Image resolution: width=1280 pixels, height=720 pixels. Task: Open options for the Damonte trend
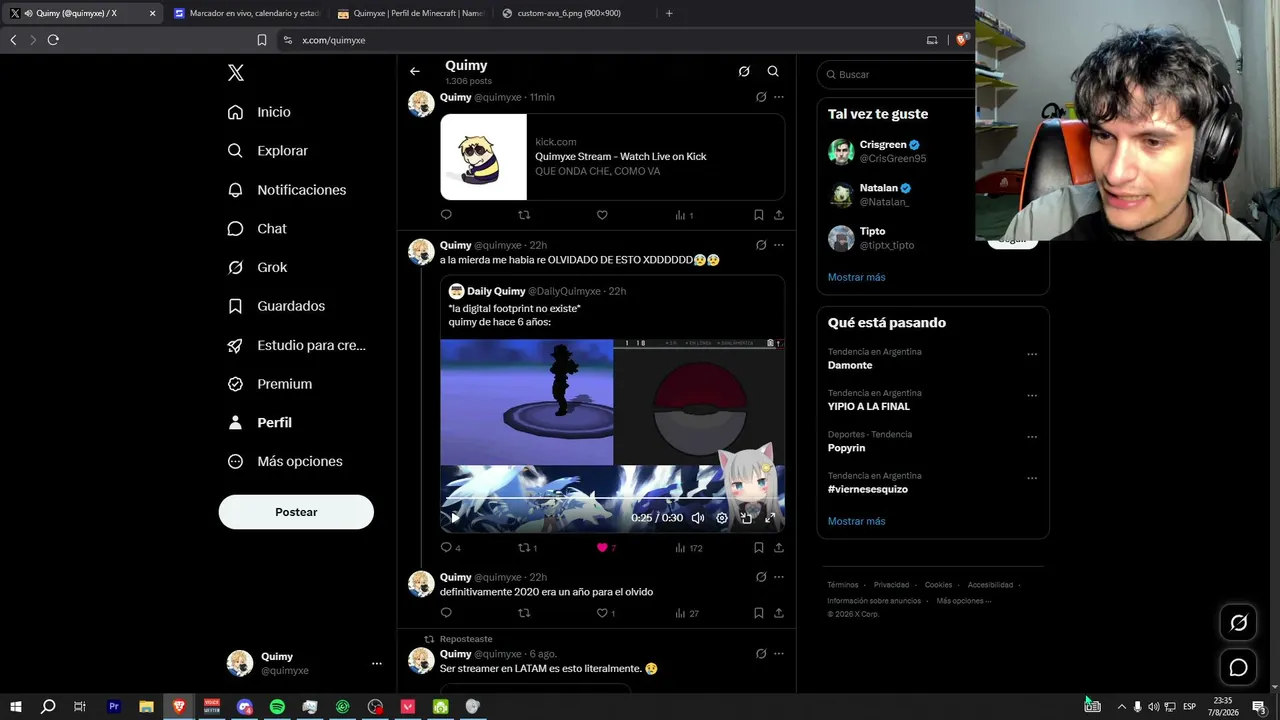pyautogui.click(x=1032, y=354)
